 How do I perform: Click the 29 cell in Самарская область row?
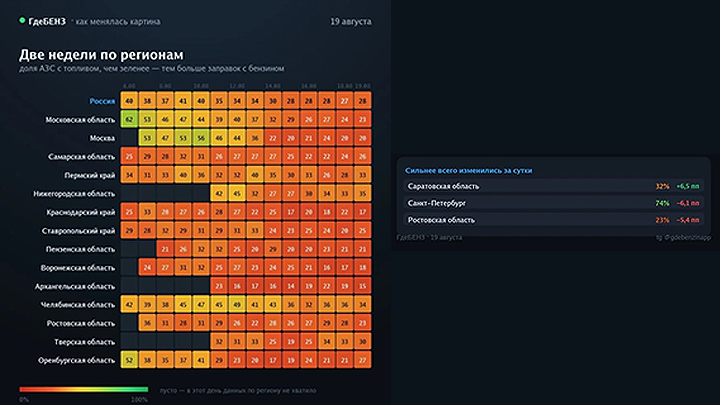[147, 156]
